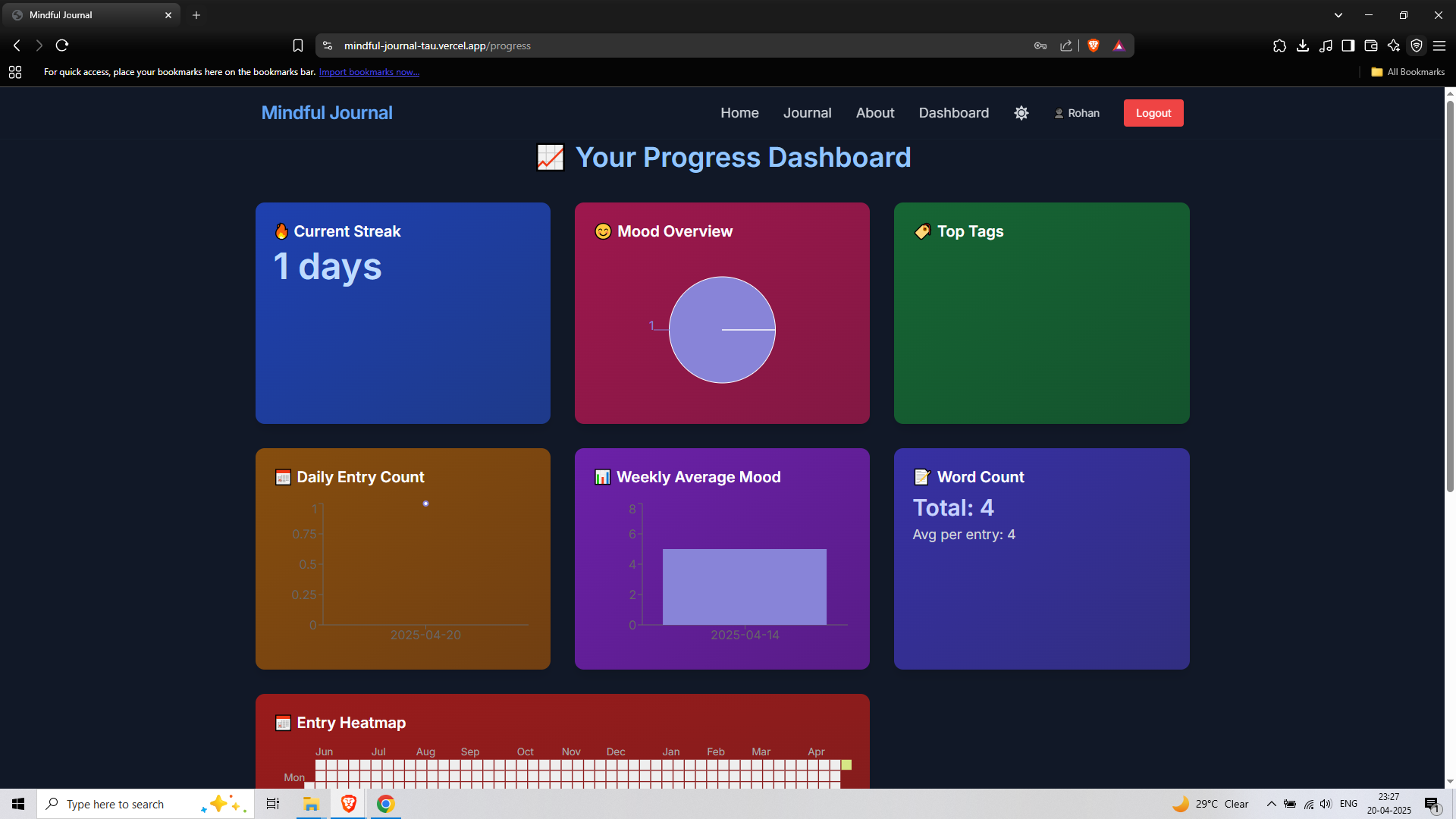Click Import bookmarks now link
Screen dimensions: 1456x819
[369, 72]
